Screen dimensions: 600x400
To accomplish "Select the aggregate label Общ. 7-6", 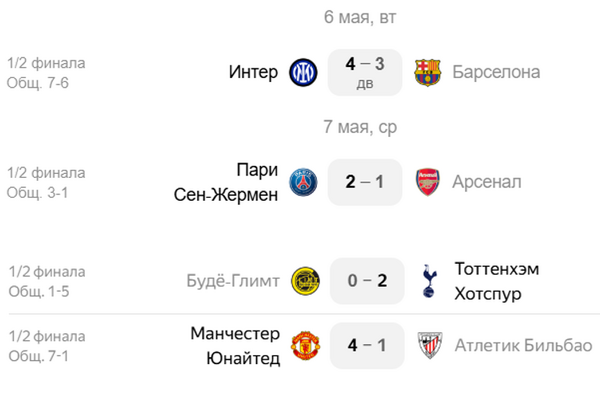I will point(38,83).
